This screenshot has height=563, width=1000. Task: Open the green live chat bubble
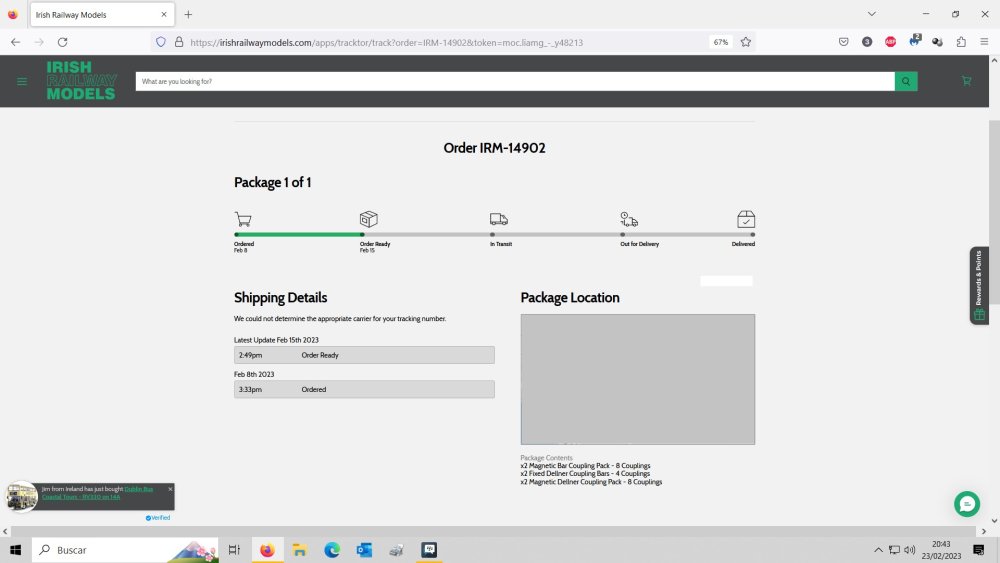(x=966, y=504)
